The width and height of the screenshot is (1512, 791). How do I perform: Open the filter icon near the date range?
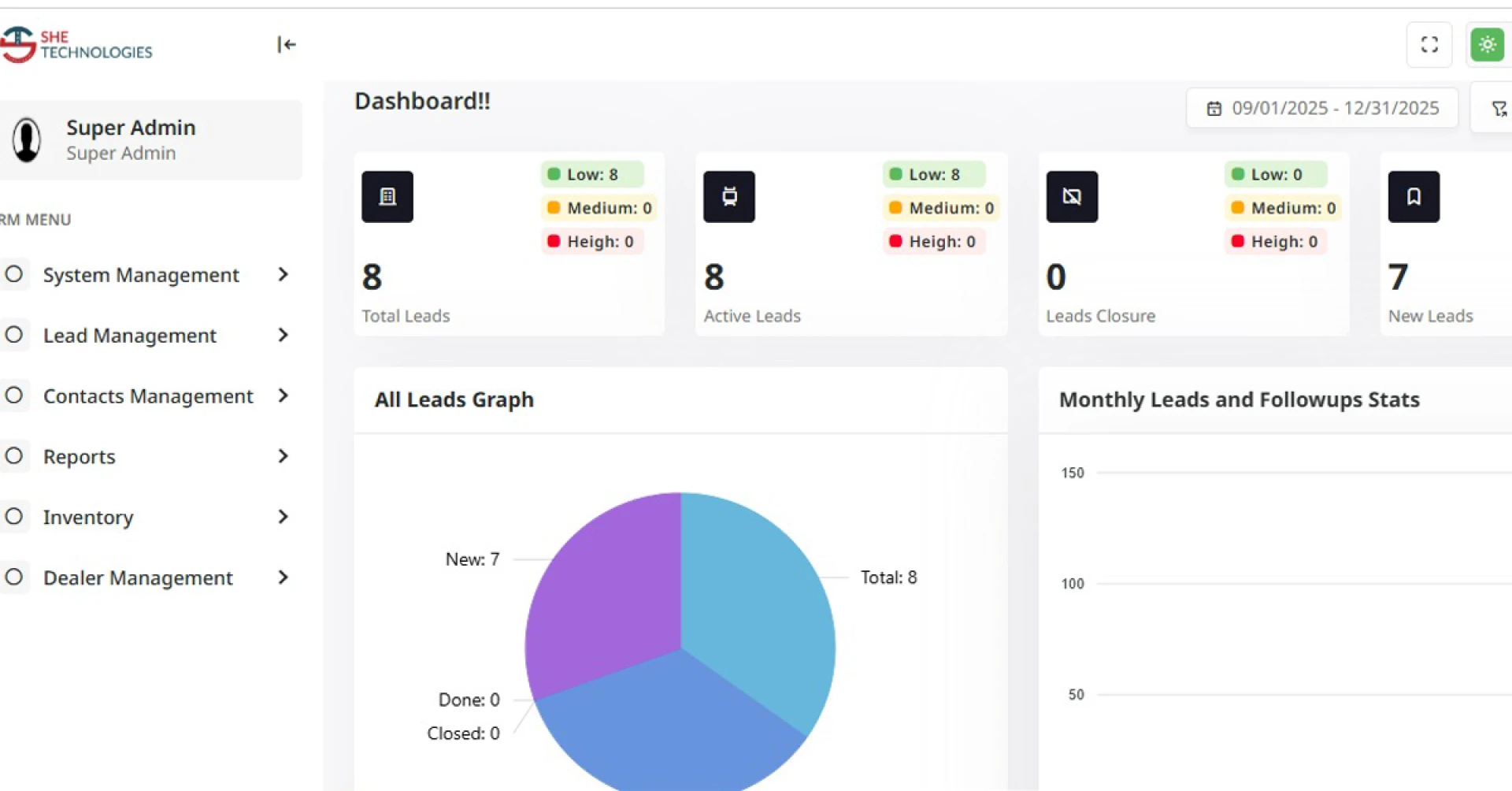tap(1499, 108)
